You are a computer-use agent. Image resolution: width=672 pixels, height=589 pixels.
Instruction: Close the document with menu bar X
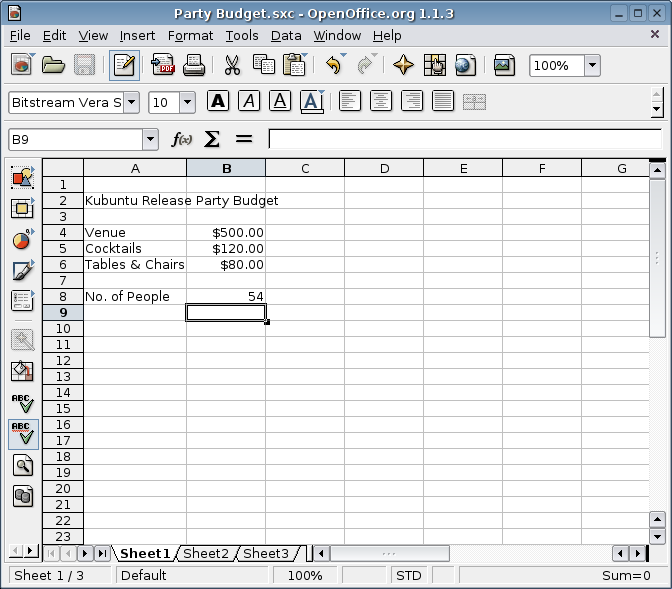coord(654,34)
